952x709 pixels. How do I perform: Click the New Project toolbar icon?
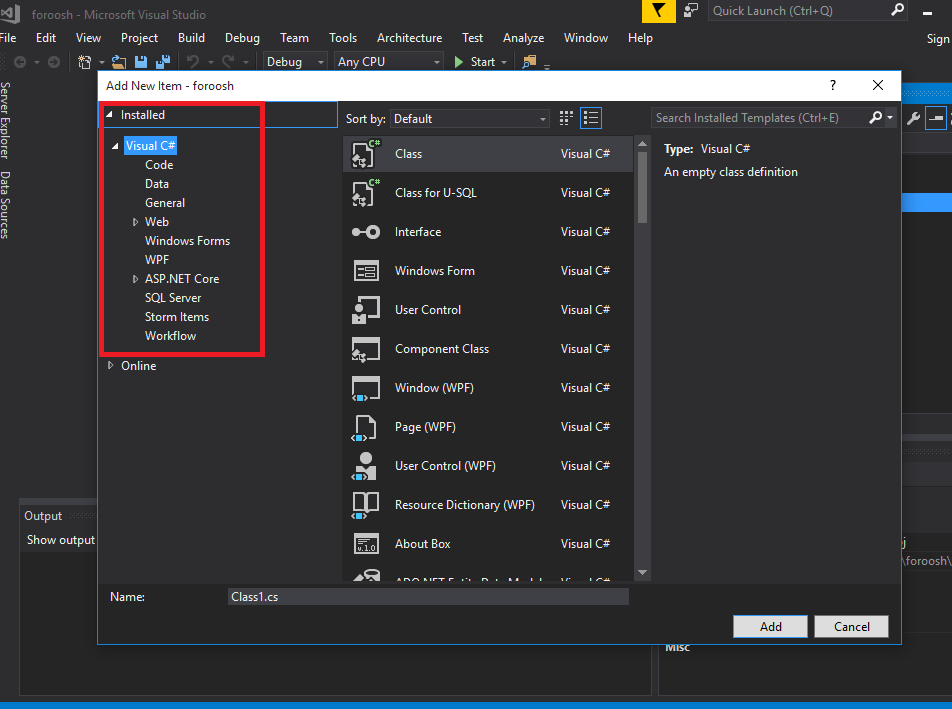pyautogui.click(x=84, y=62)
